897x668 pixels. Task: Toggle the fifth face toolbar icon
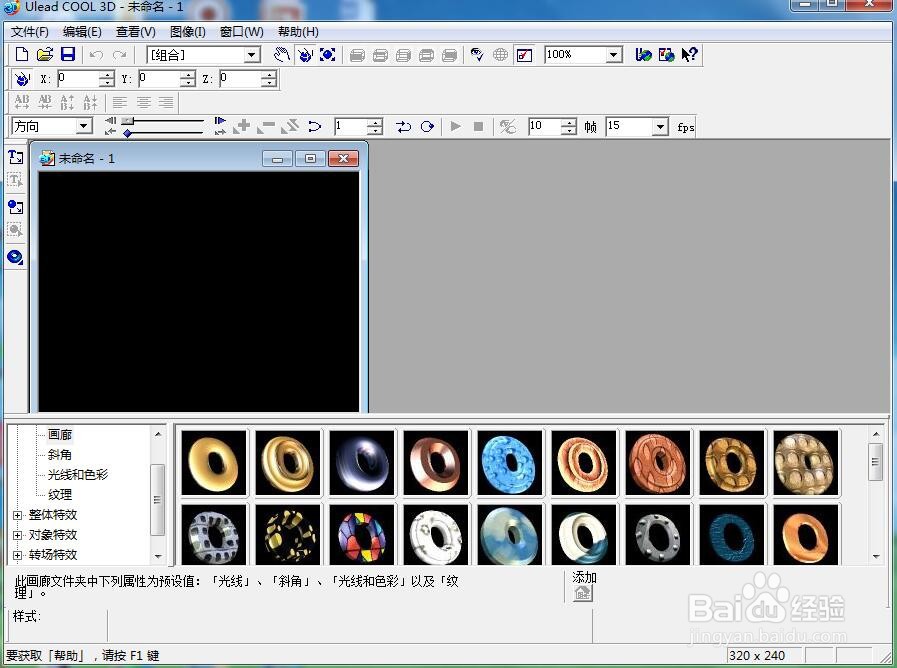450,55
